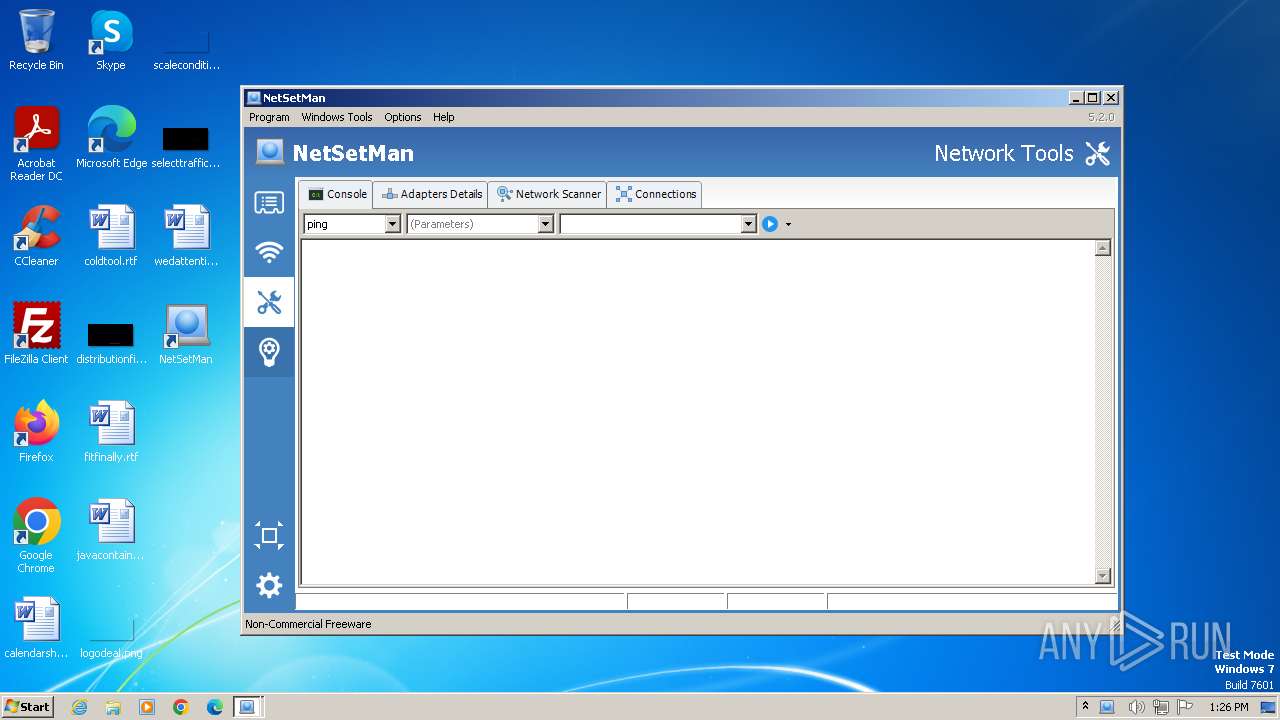Click the console output area
1280x720 pixels.
tap(697, 412)
